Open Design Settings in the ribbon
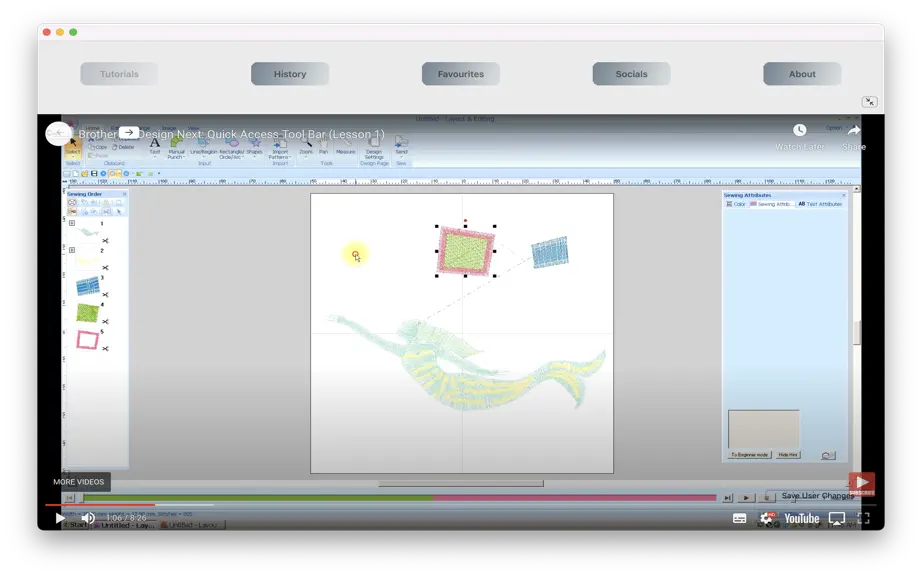922x576 pixels. [374, 148]
